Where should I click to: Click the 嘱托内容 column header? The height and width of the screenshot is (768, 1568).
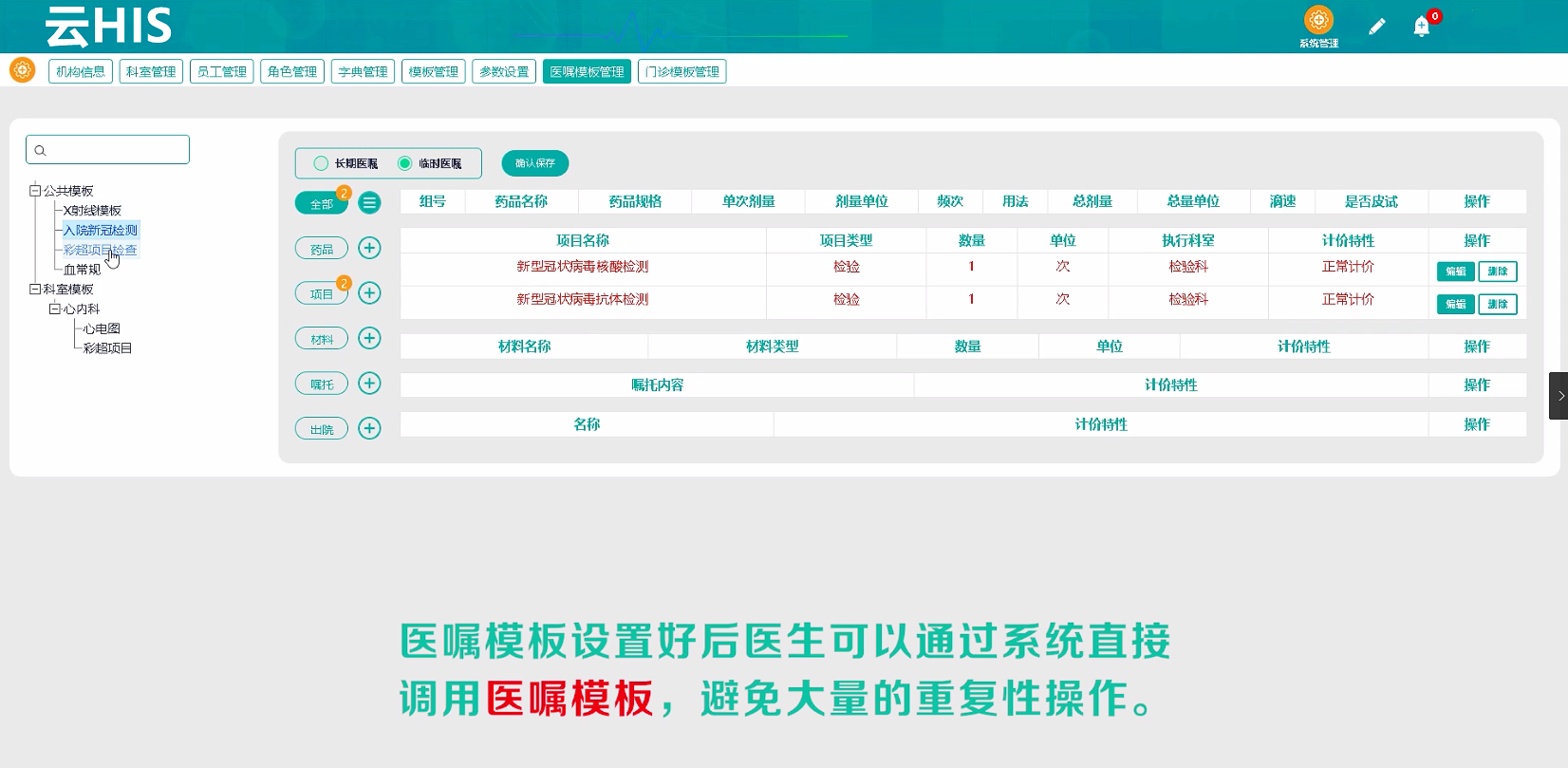tap(657, 384)
